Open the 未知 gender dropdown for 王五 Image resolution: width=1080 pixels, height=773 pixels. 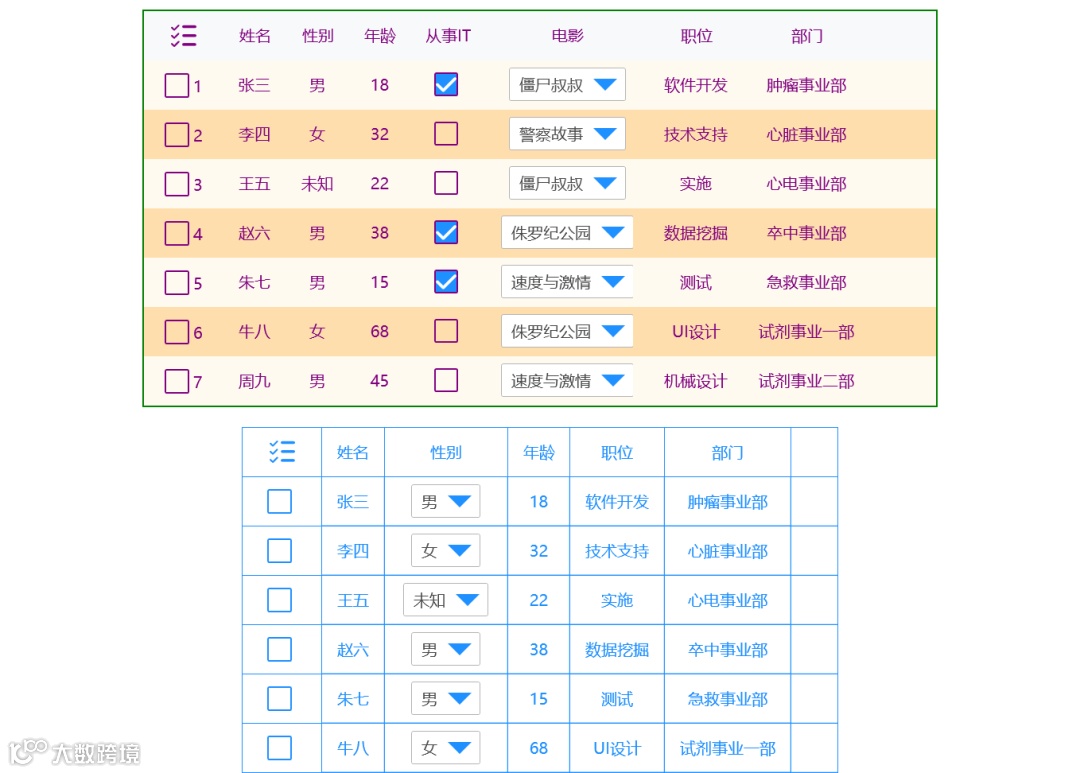tap(445, 600)
